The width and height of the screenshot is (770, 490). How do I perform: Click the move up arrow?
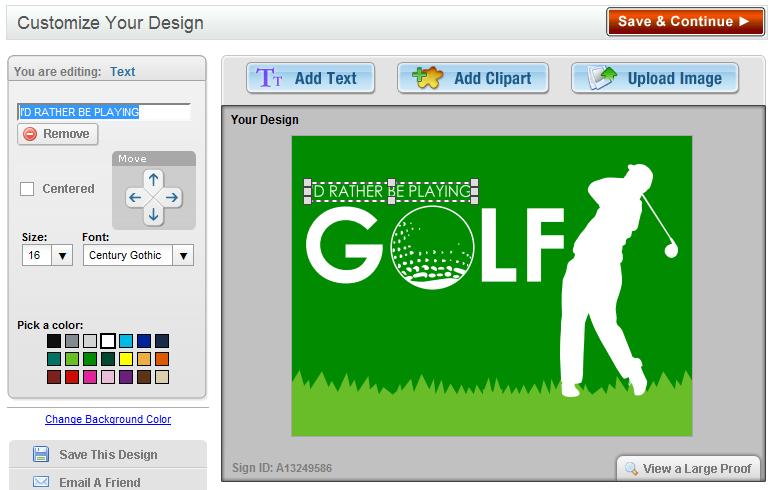pyautogui.click(x=153, y=180)
